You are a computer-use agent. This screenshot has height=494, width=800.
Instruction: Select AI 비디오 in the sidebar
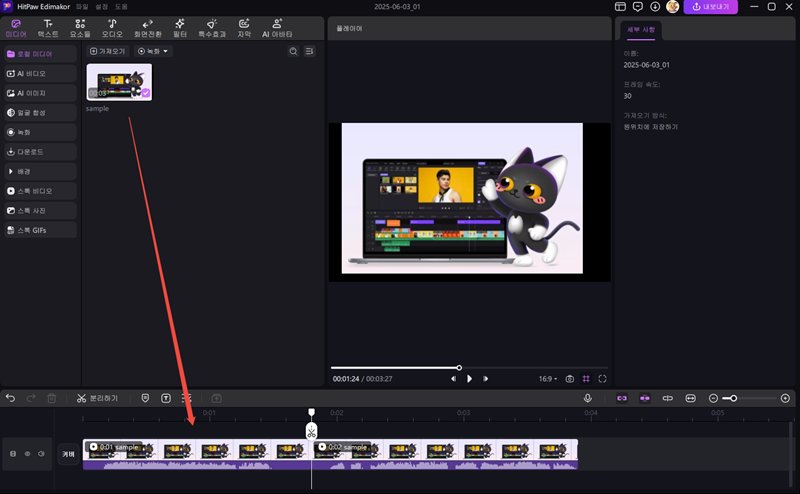(x=40, y=73)
